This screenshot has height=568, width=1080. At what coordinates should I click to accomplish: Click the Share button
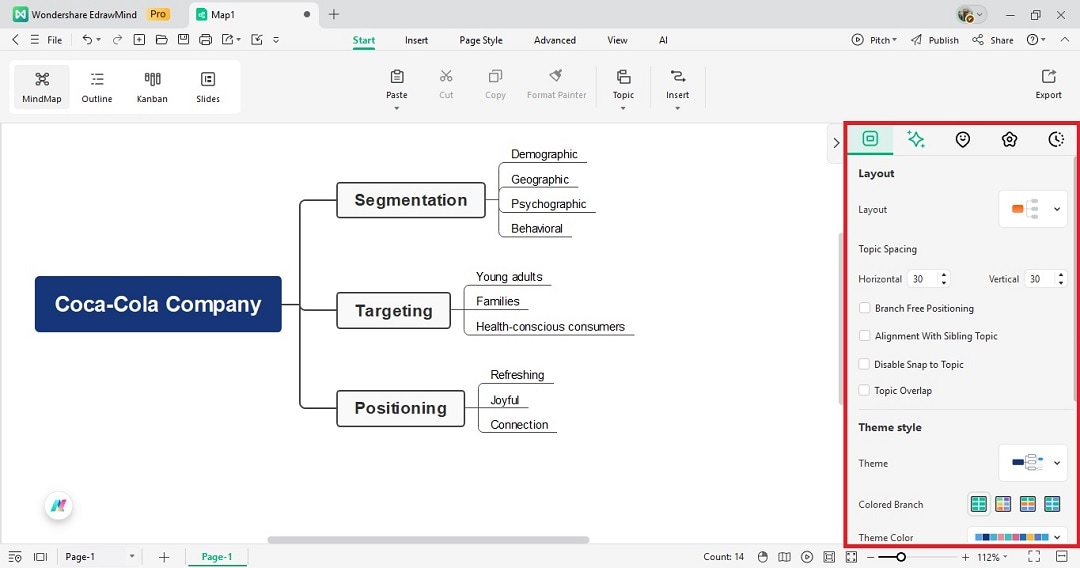(x=993, y=40)
